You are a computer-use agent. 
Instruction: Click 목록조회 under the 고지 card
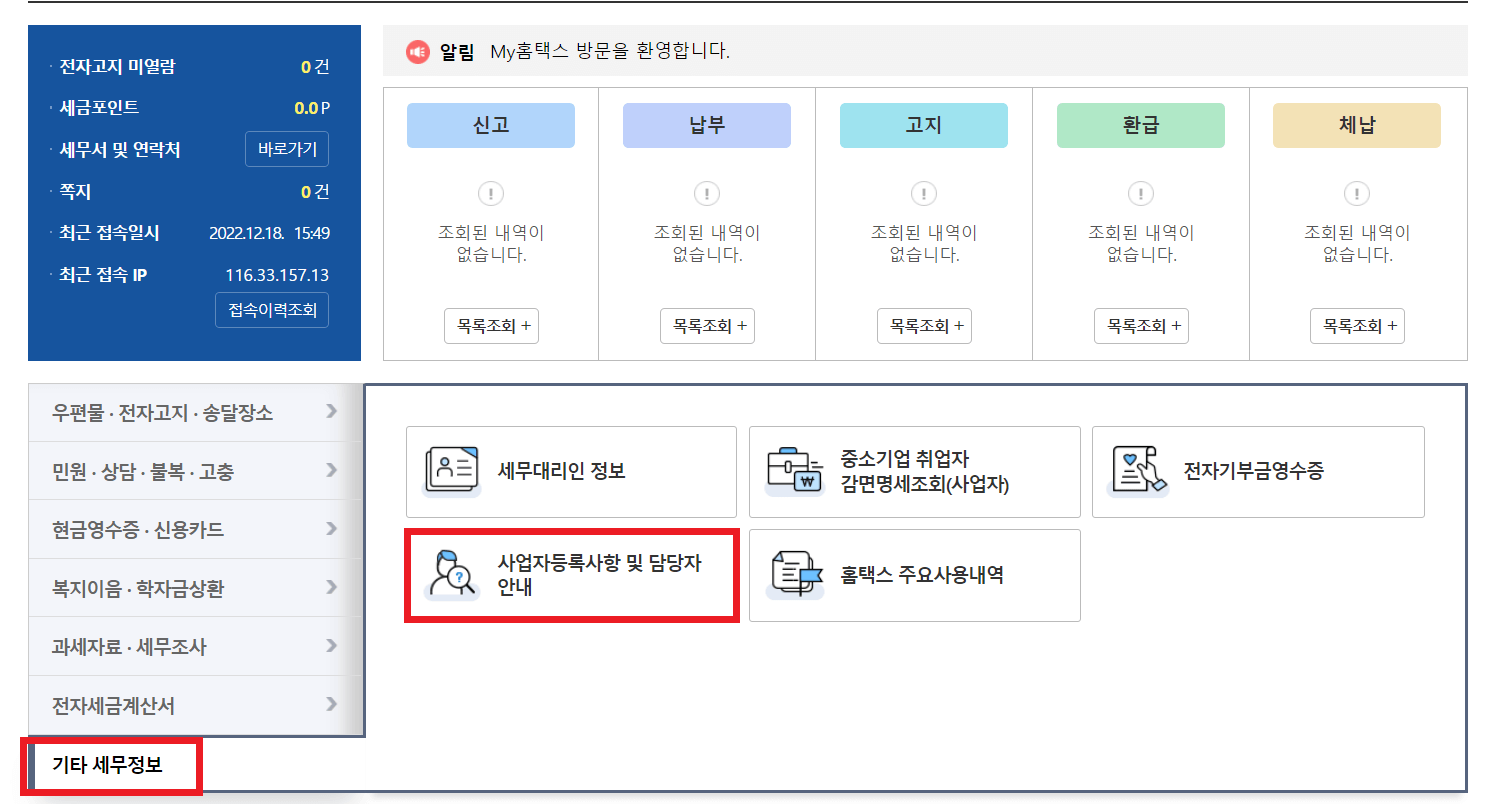[923, 325]
